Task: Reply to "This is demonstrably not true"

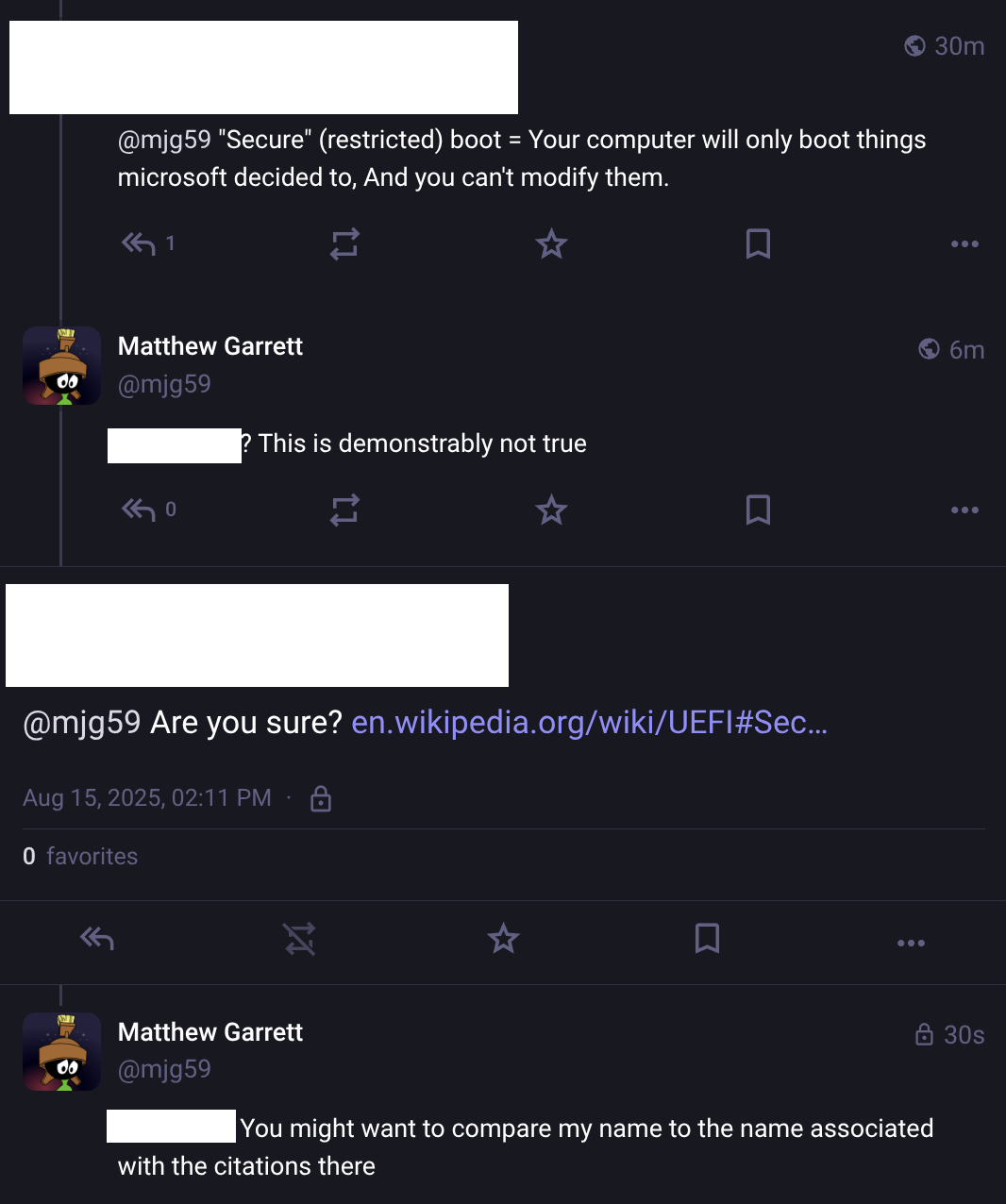Action: tap(139, 510)
